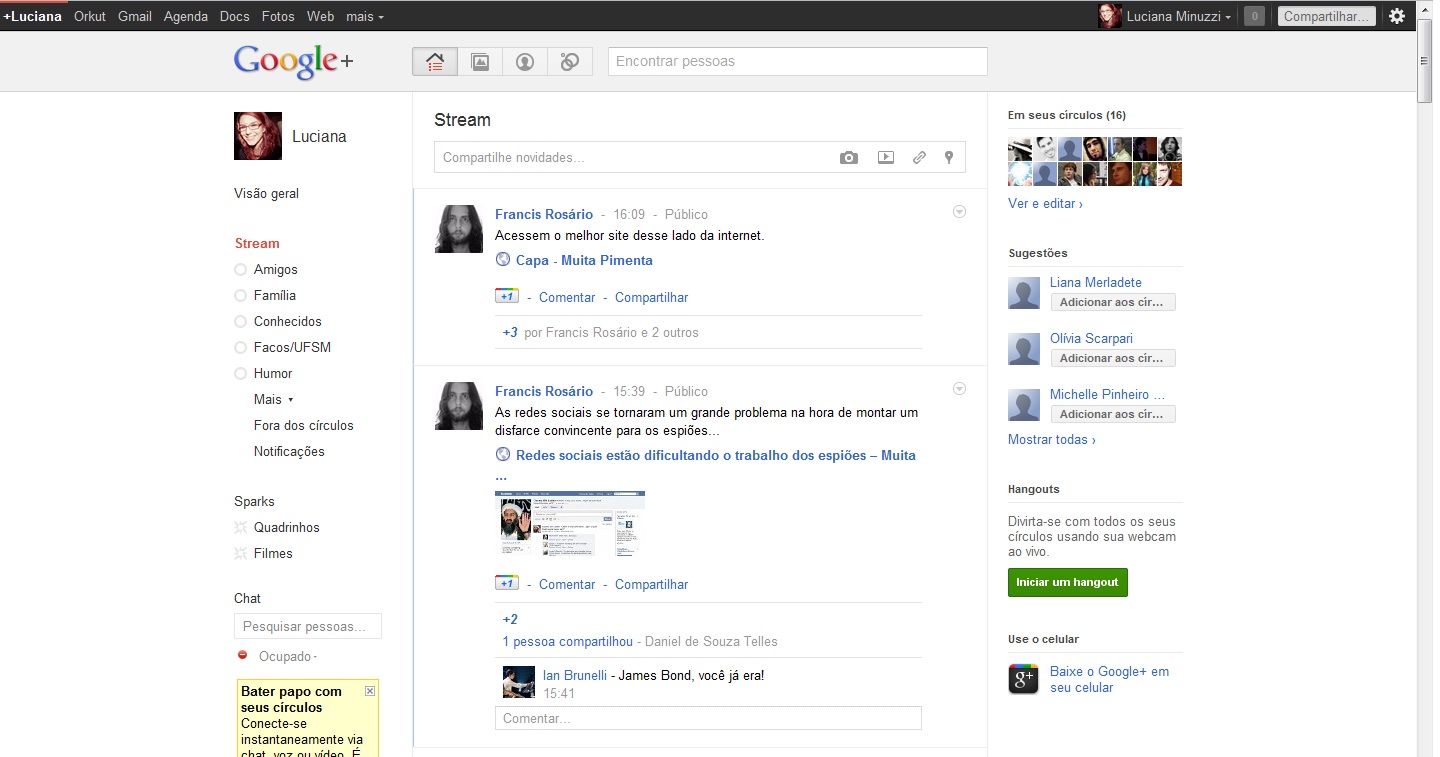This screenshot has width=1440, height=757.
Task: Open the mais dropdown in top bar
Action: pos(365,16)
